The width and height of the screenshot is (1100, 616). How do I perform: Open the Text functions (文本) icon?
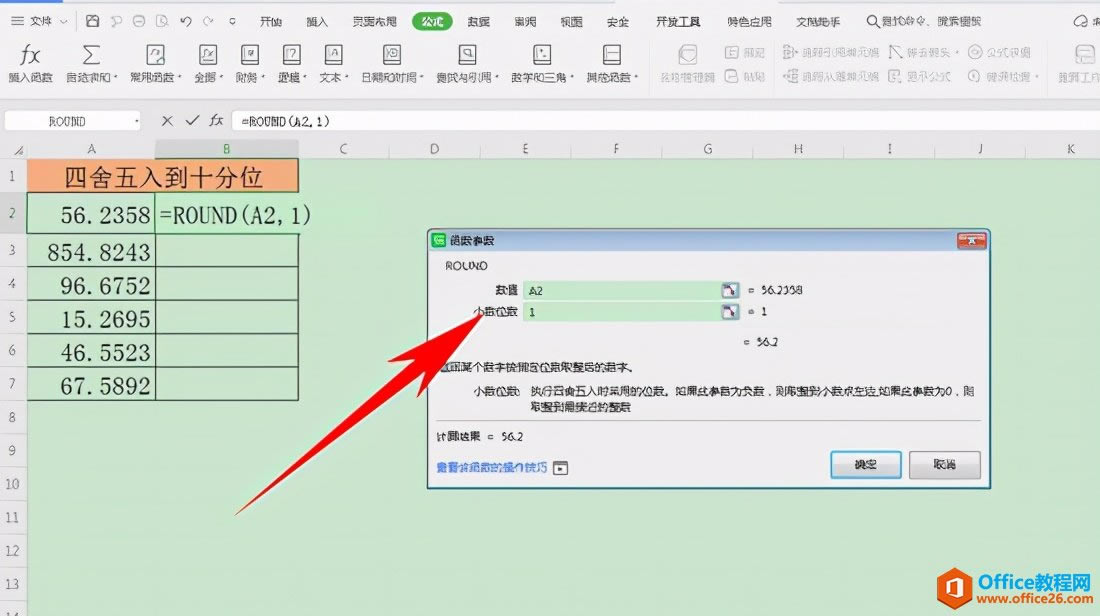point(333,55)
